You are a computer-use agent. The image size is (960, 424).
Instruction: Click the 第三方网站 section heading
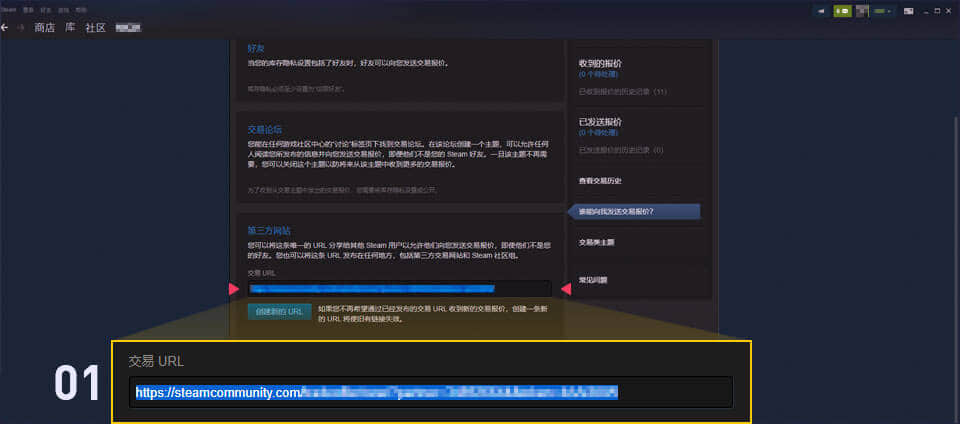[x=269, y=231]
